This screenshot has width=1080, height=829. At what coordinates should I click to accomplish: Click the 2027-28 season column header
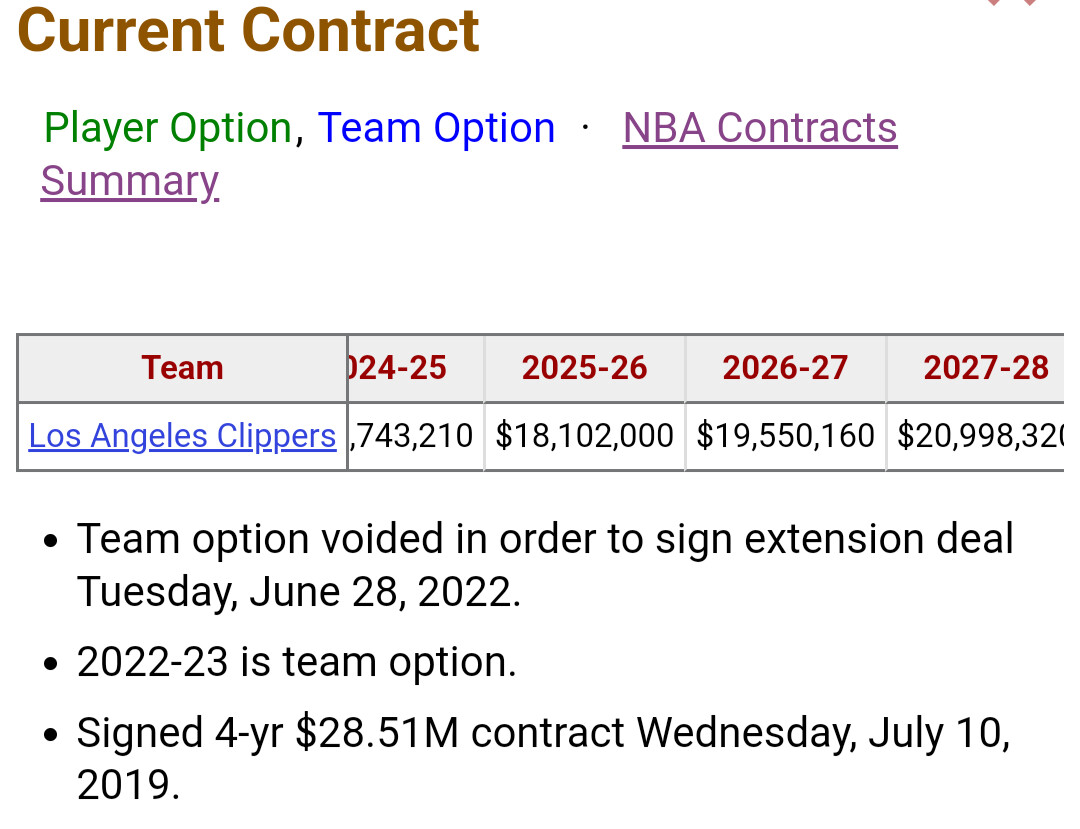point(985,368)
